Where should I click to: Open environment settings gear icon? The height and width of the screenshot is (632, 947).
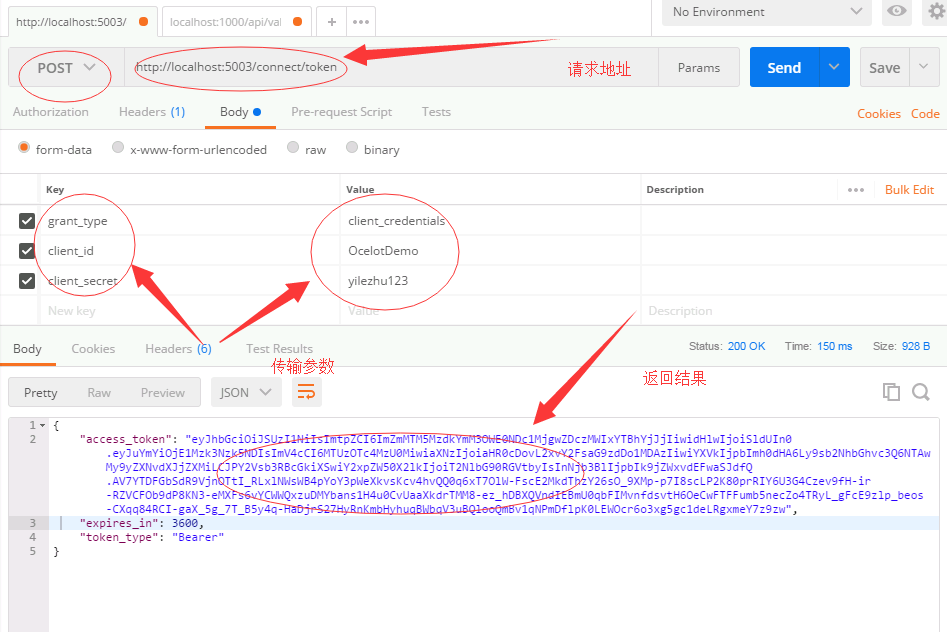[x=936, y=11]
